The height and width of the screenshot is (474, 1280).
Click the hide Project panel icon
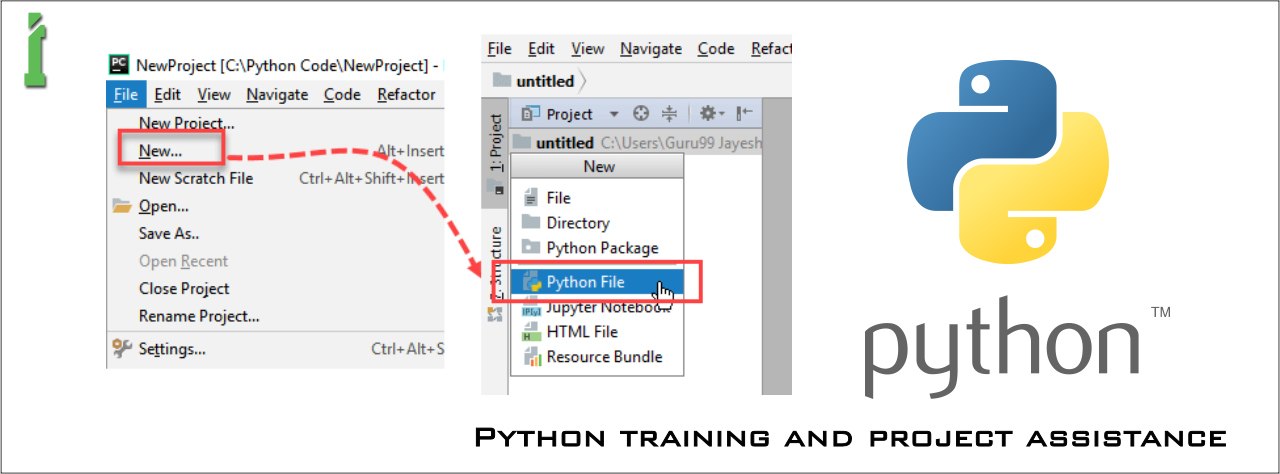click(744, 114)
